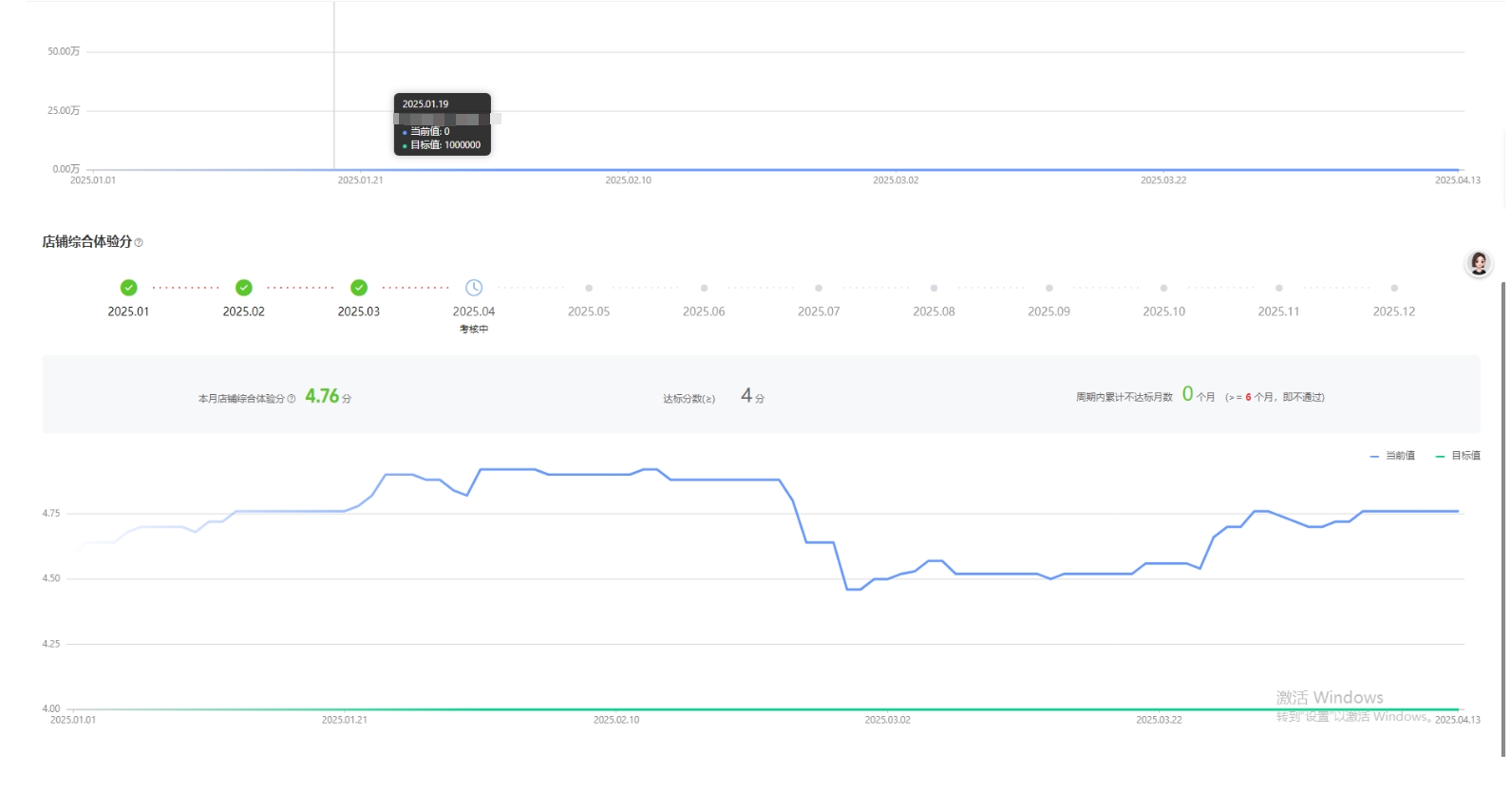Screen dimensions: 1512x791
Task: Click the gray dot above 2025.11
Action: coord(1278,288)
